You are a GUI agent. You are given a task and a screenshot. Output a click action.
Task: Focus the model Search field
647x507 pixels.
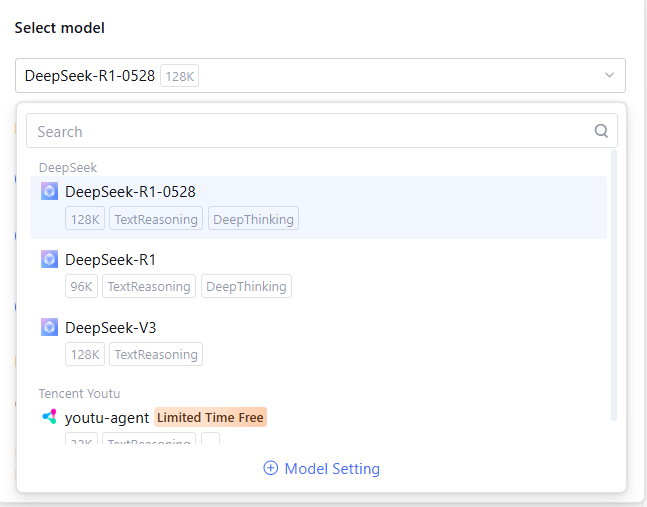click(310, 131)
